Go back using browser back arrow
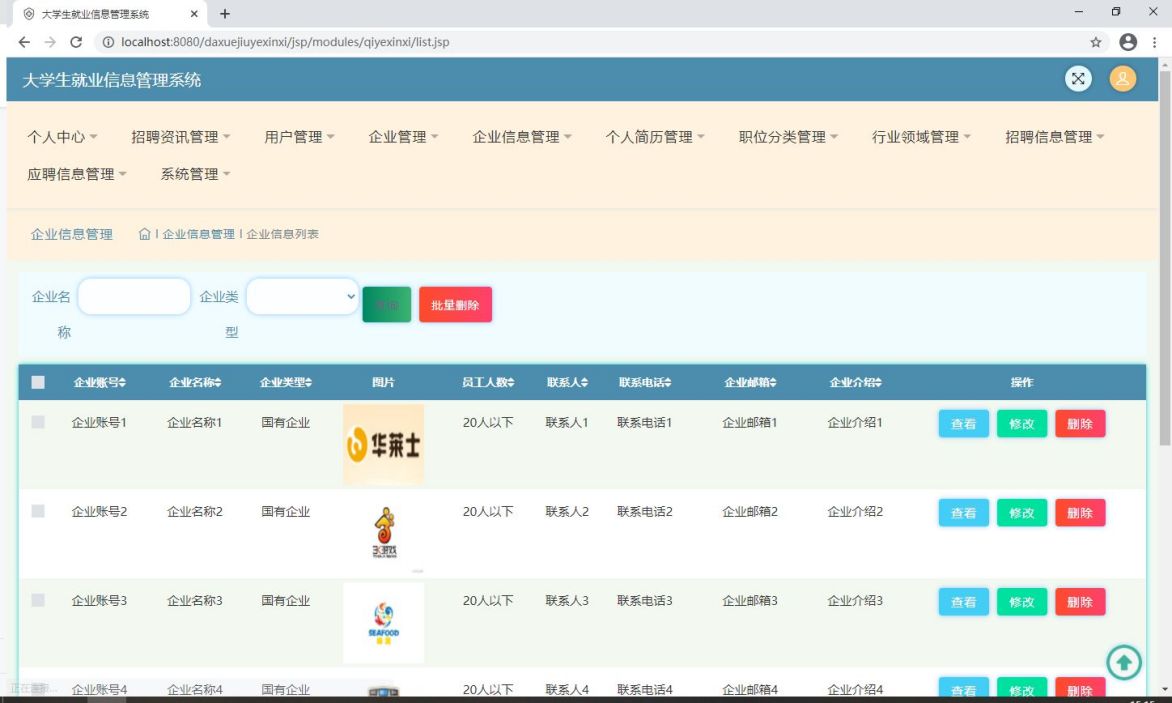Screen dimensions: 1172x703 pos(24,42)
